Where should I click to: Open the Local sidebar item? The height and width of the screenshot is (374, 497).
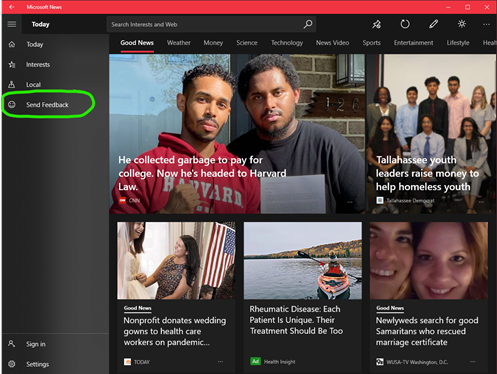coord(55,84)
